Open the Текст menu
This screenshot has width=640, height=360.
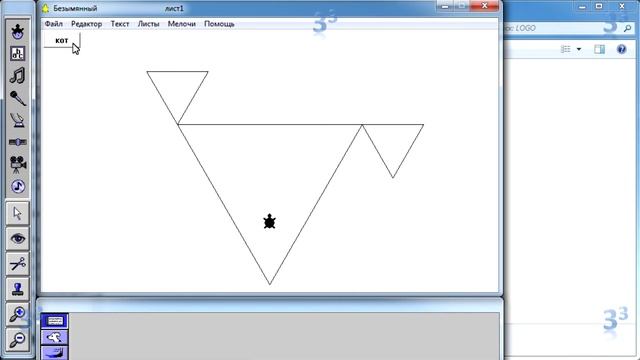[x=120, y=24]
